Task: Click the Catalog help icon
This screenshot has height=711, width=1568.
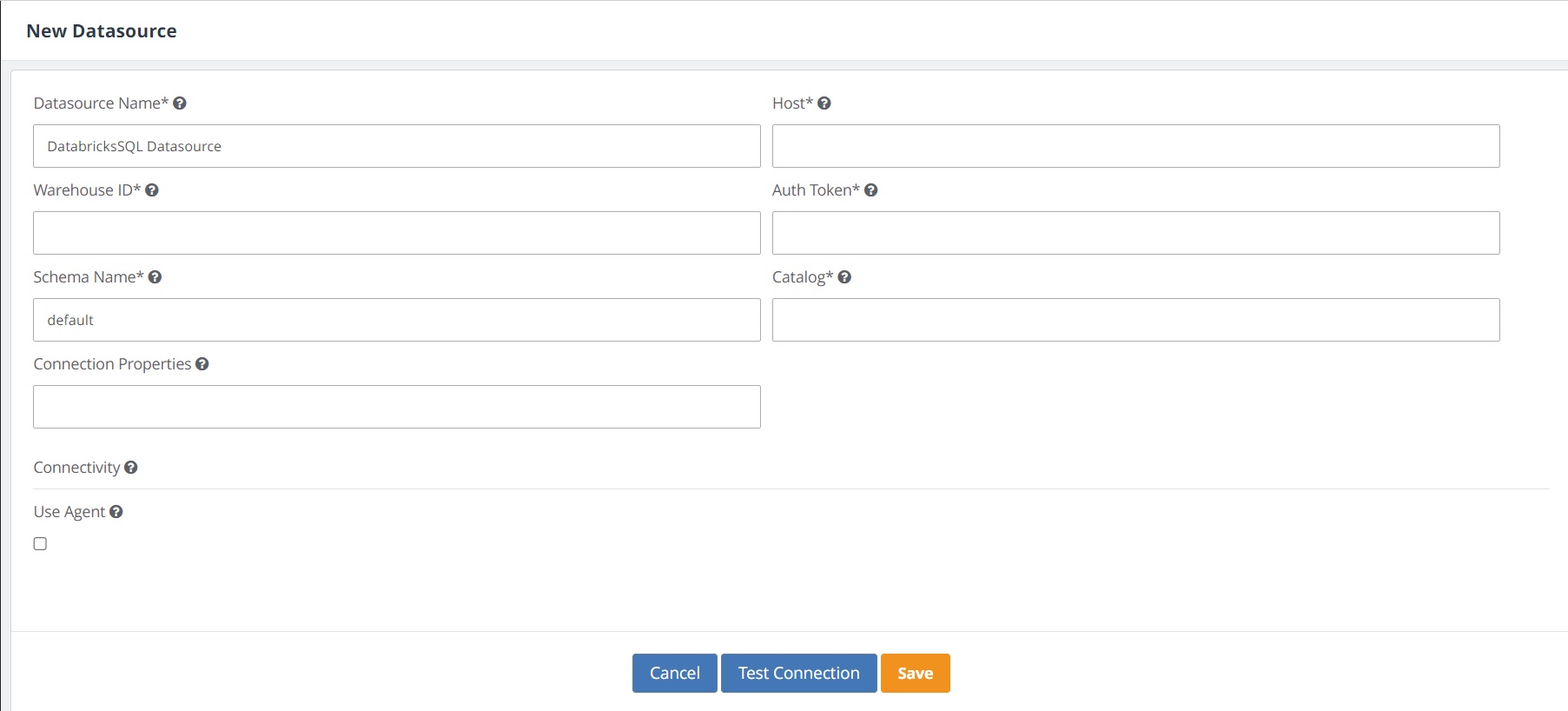Action: [x=844, y=277]
